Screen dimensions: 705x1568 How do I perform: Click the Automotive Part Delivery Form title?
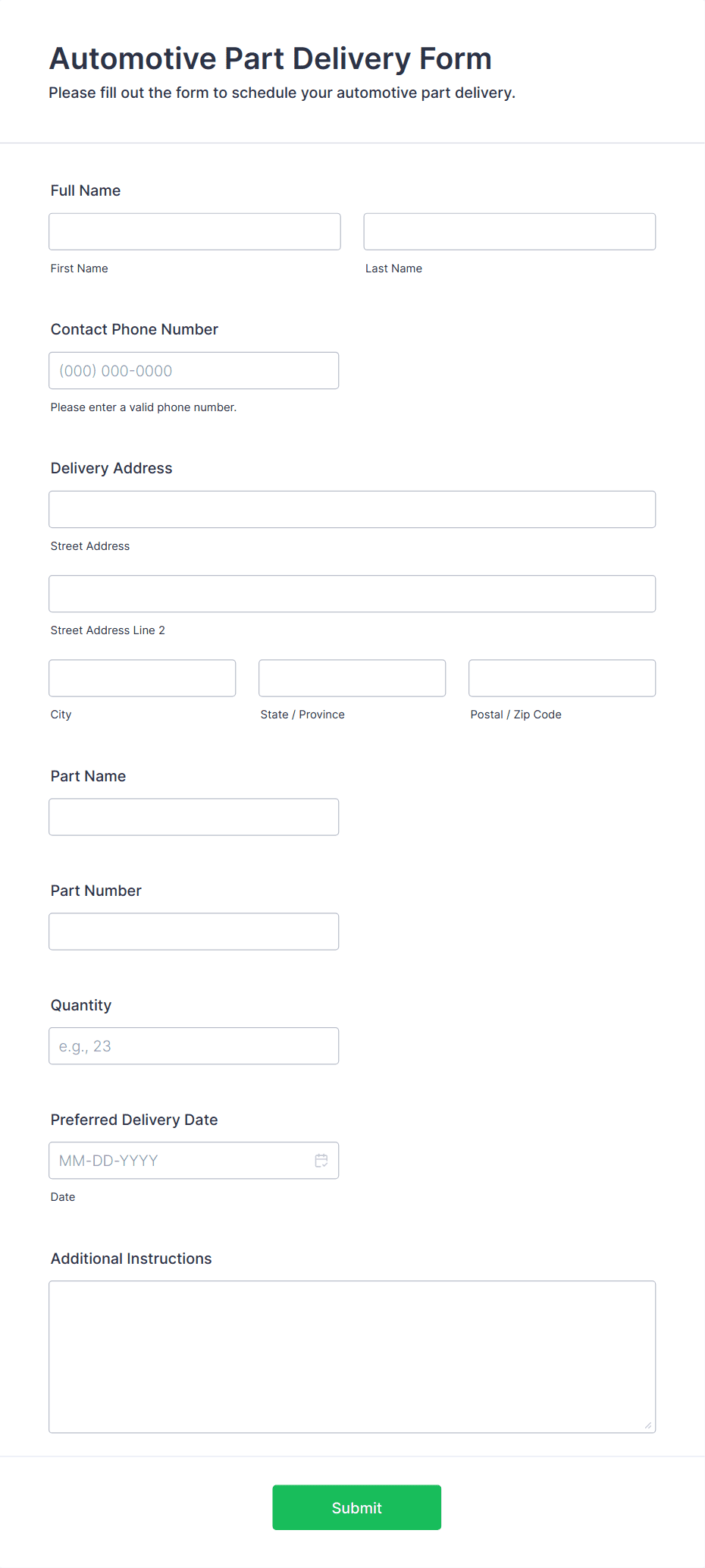coord(270,58)
